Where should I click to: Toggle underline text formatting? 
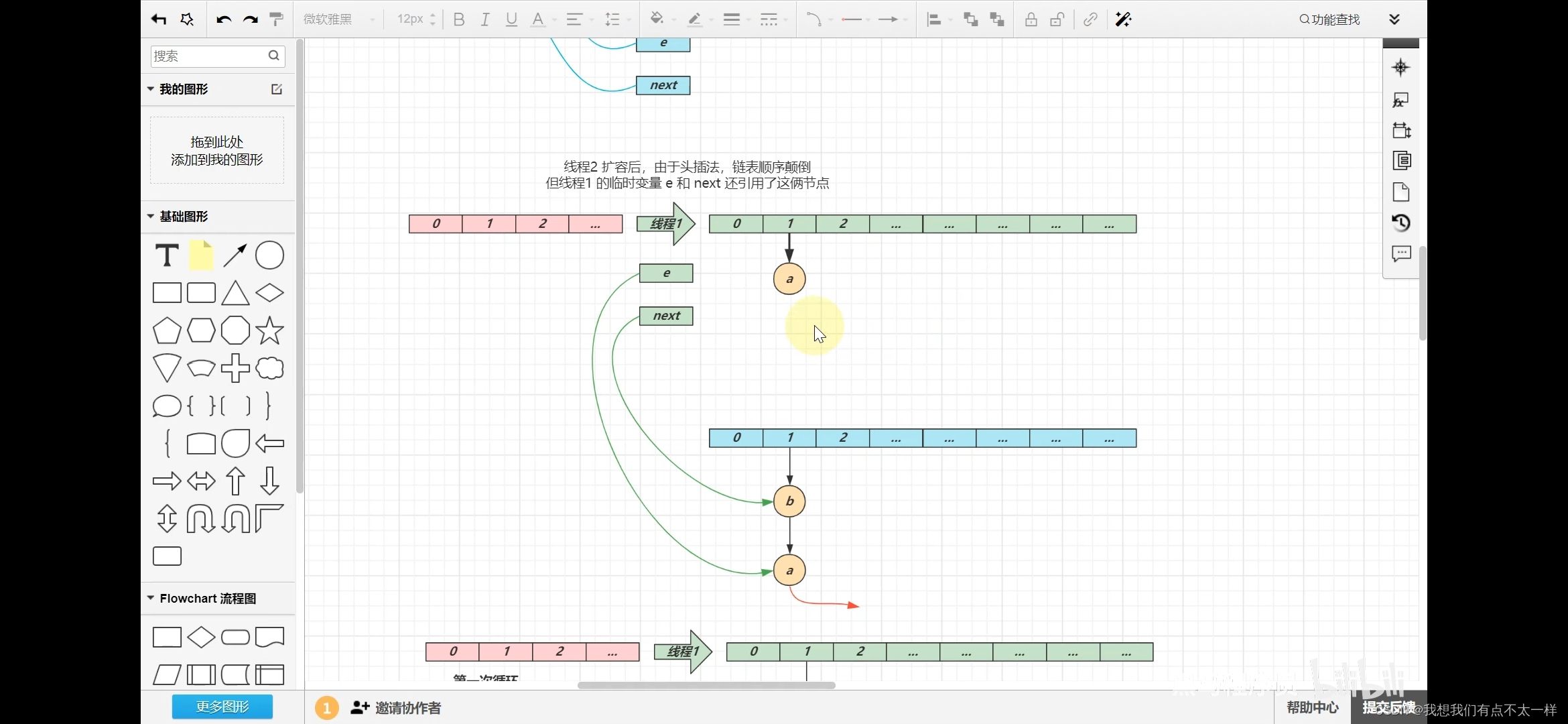(511, 19)
